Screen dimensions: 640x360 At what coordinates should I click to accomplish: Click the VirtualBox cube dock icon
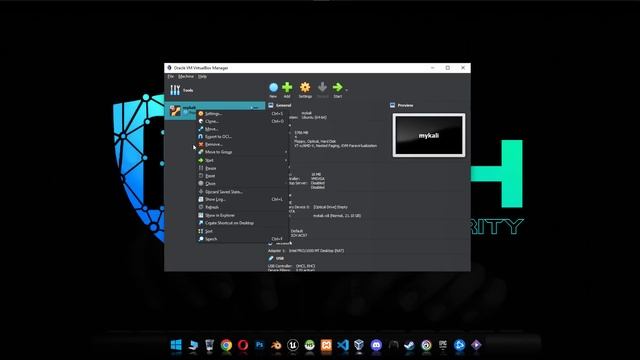359,345
